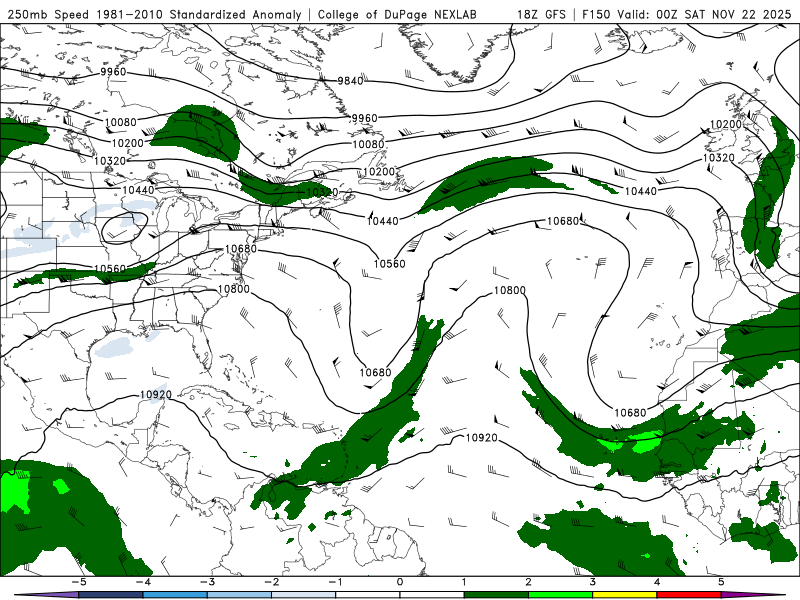The height and width of the screenshot is (600, 800).
Task: Click the purple right arrow end of colorbar
Action: click(754, 595)
